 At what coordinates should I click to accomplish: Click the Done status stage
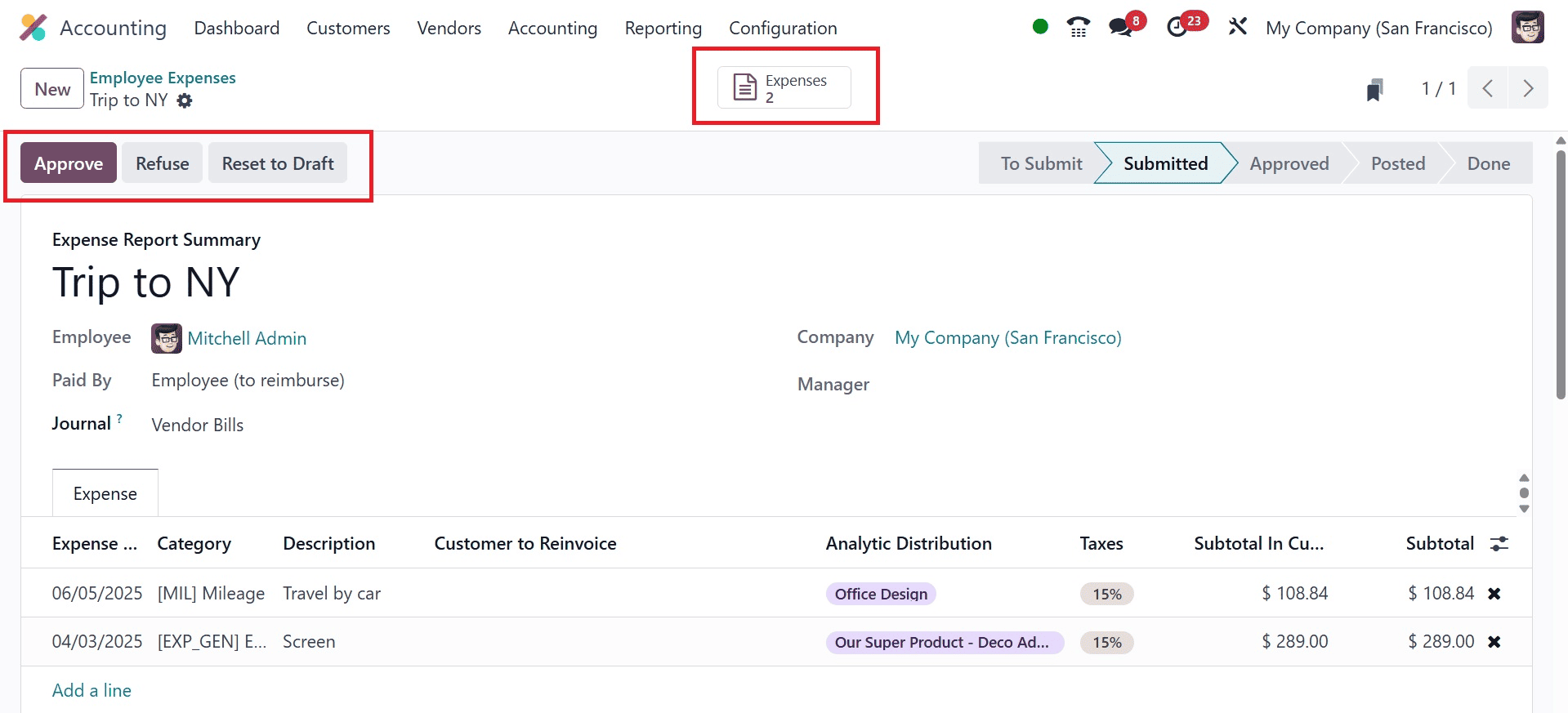click(x=1489, y=163)
